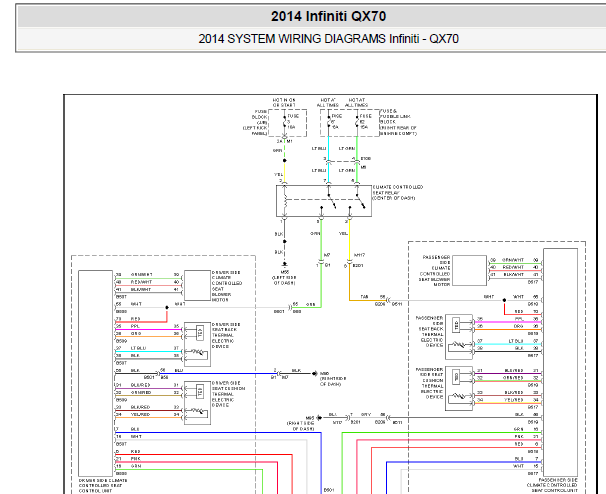Viewport: 606px width, 494px height.
Task: Click the driver side 'LT BLU' wire label at pin 37
Action: pos(138,348)
